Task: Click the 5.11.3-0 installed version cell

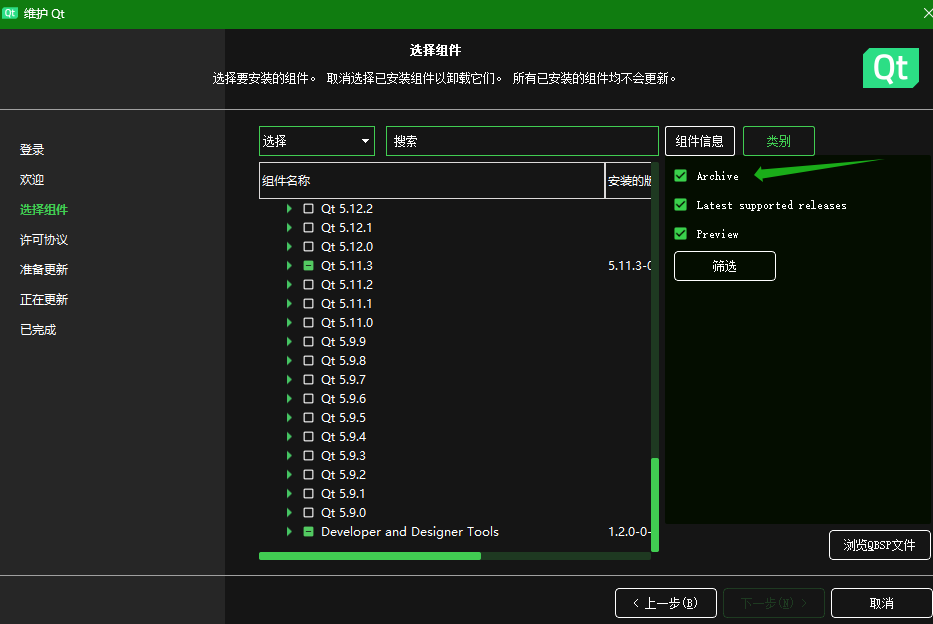Action: click(x=630, y=266)
